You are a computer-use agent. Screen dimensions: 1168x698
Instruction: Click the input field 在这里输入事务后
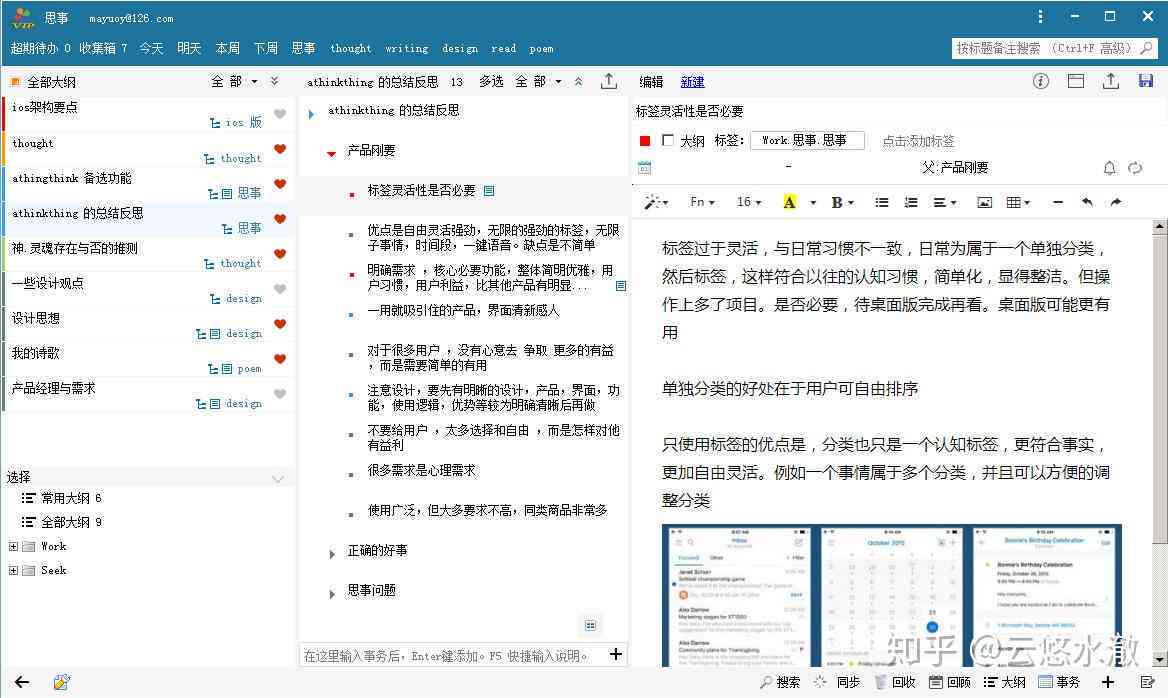click(x=453, y=656)
